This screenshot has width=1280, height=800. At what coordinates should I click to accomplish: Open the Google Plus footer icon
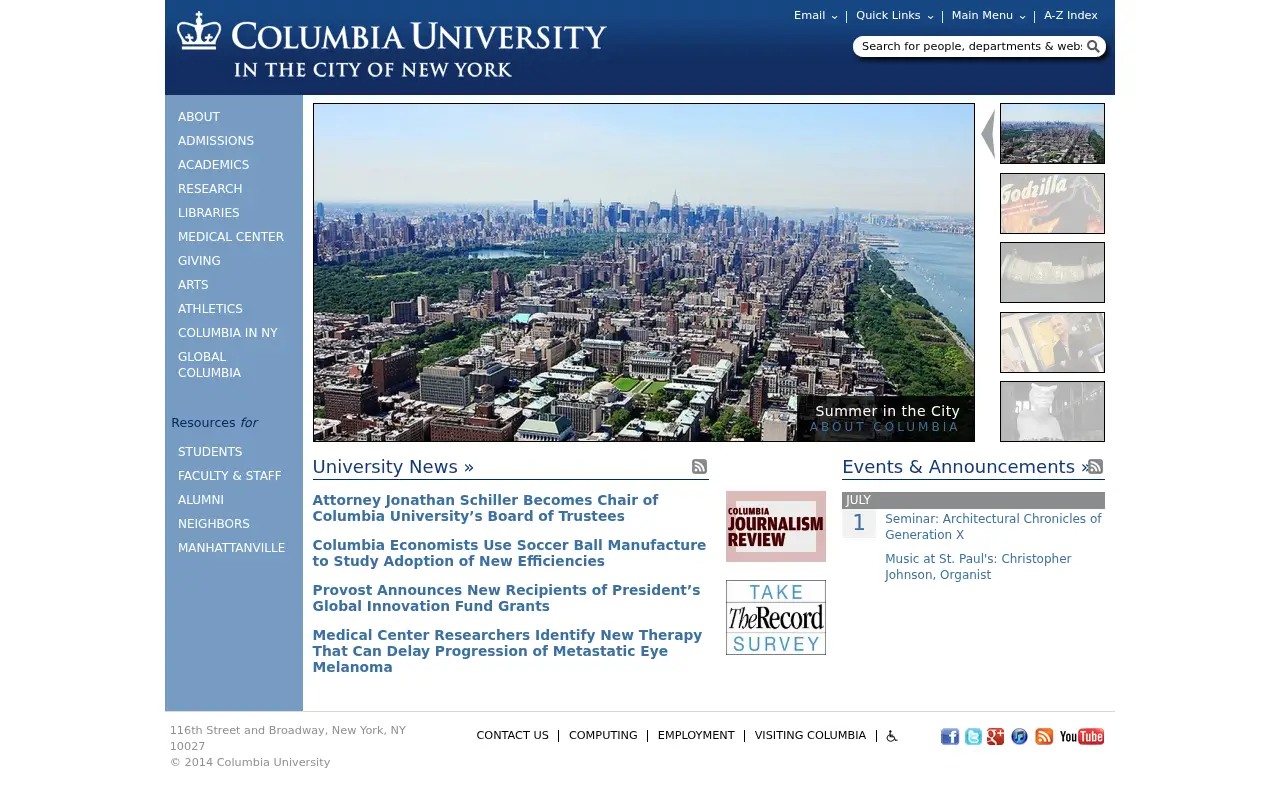996,737
